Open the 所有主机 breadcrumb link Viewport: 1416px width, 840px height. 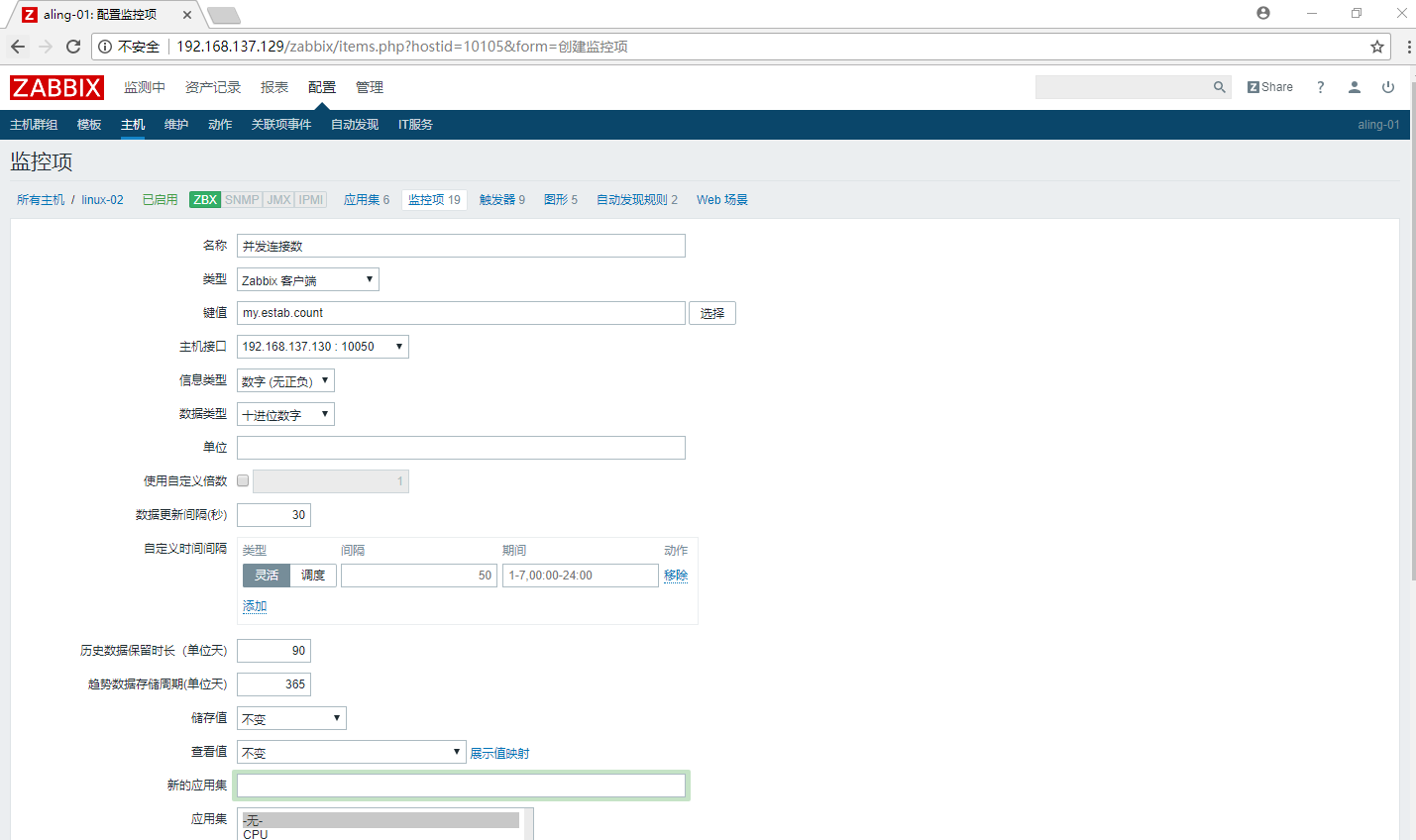click(41, 200)
